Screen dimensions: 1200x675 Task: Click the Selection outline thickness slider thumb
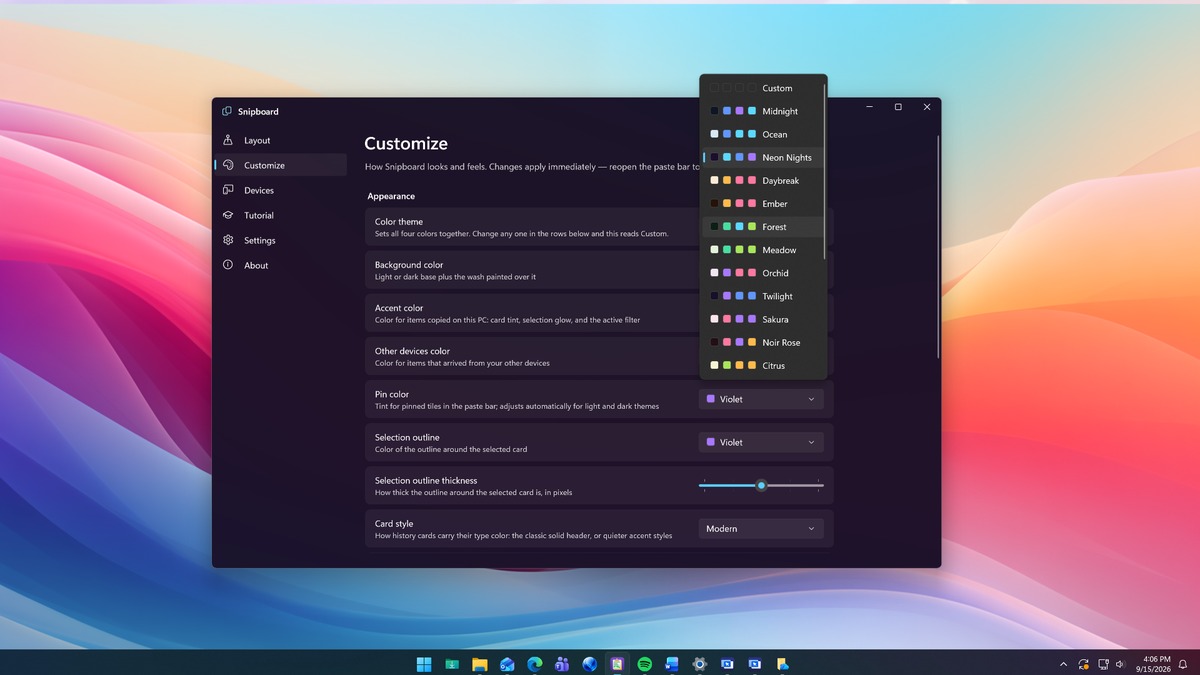(761, 485)
